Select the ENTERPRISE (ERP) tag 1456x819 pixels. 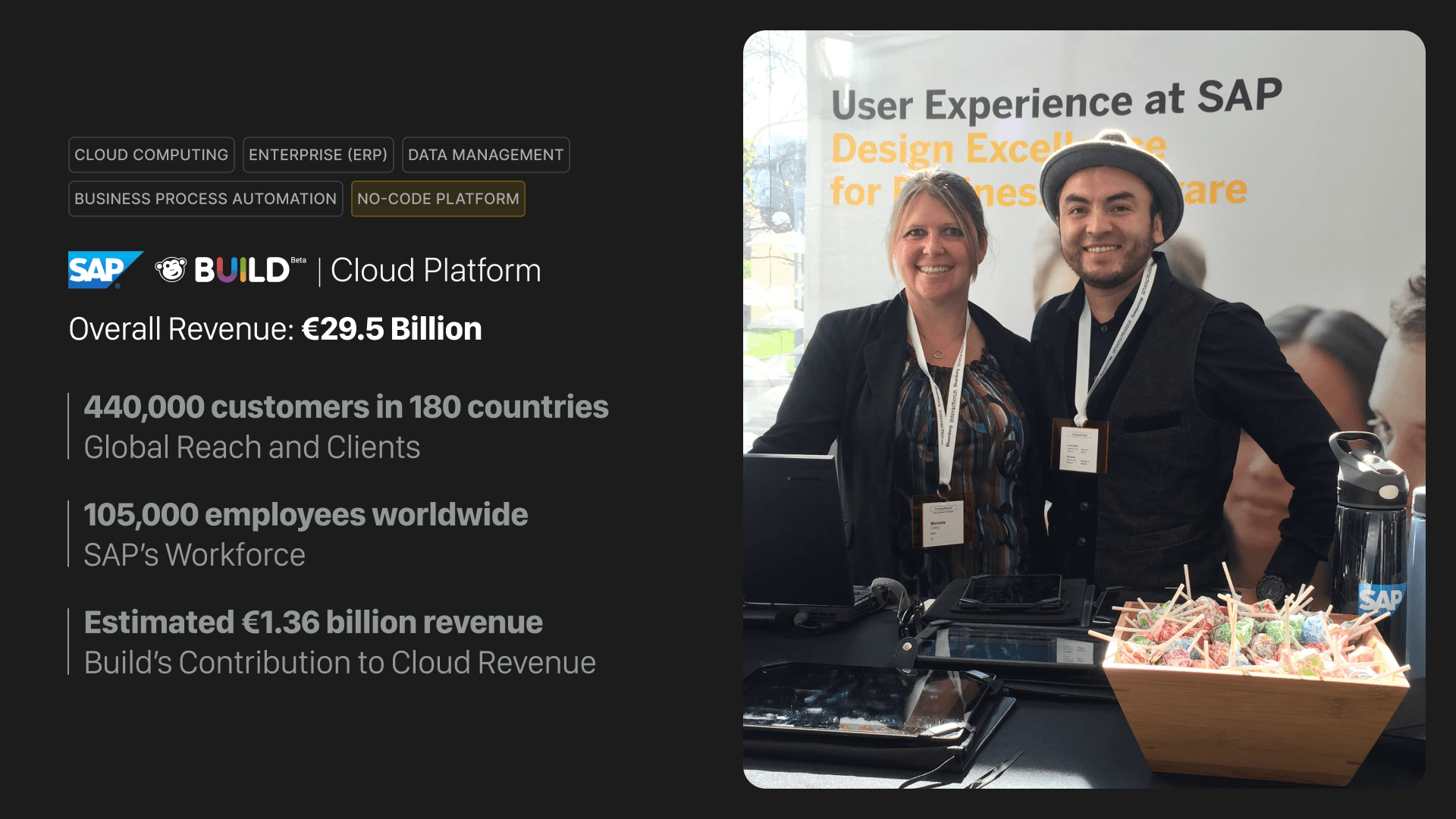click(318, 155)
